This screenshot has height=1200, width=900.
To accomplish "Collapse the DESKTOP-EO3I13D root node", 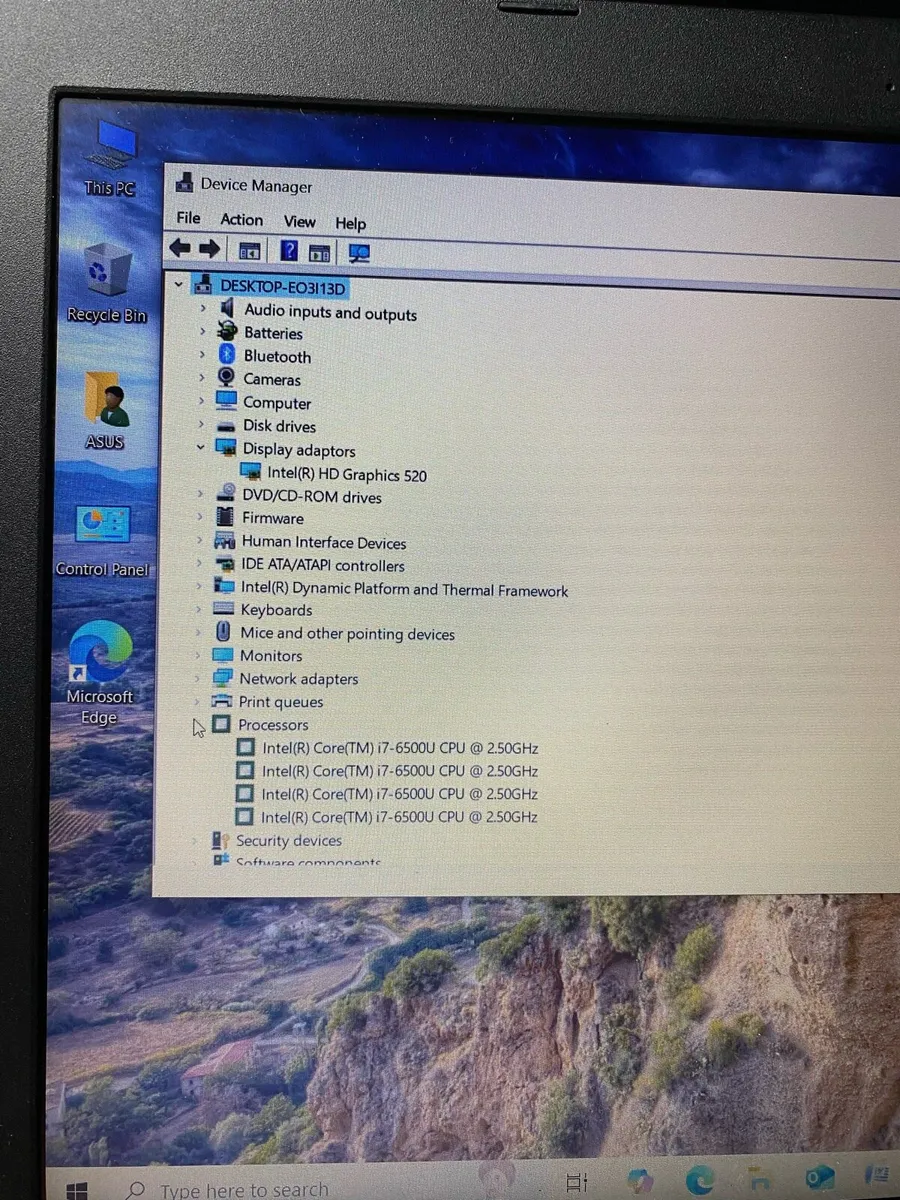I will click(179, 285).
